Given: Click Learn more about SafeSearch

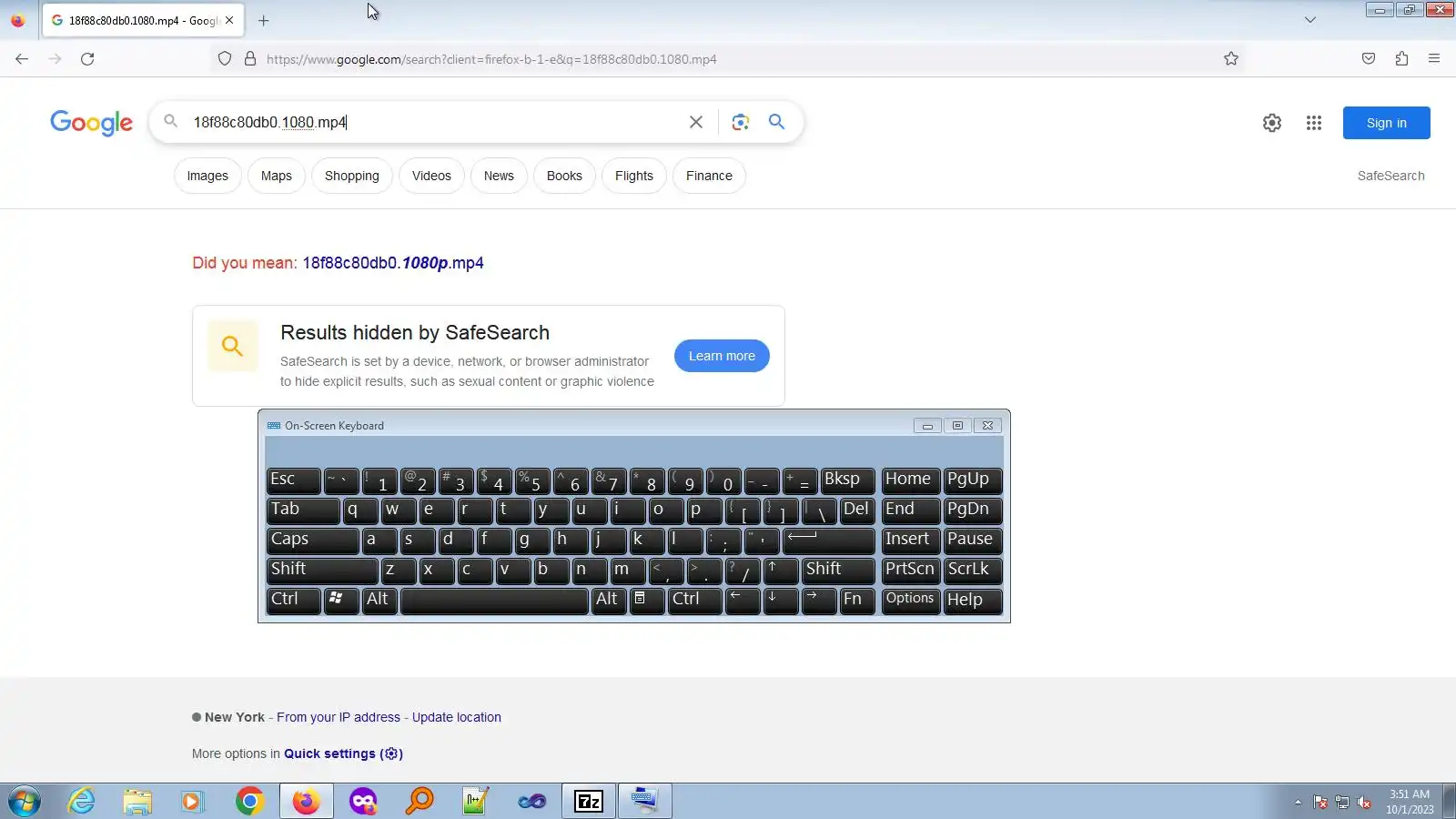Looking at the screenshot, I should (x=722, y=356).
